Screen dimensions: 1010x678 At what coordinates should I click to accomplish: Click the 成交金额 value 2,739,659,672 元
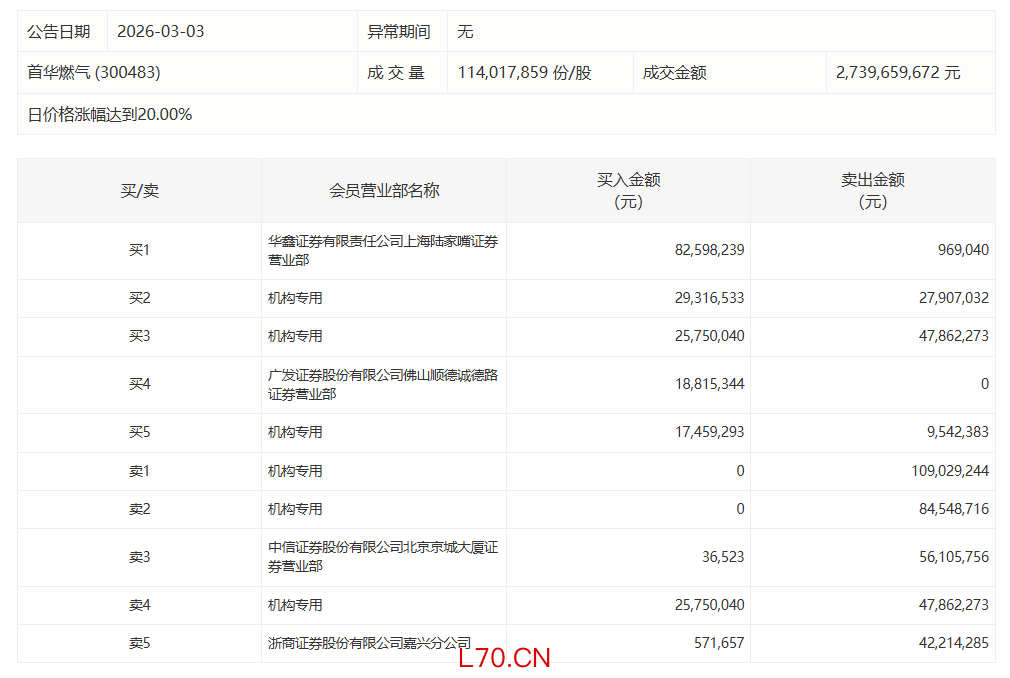pos(898,73)
